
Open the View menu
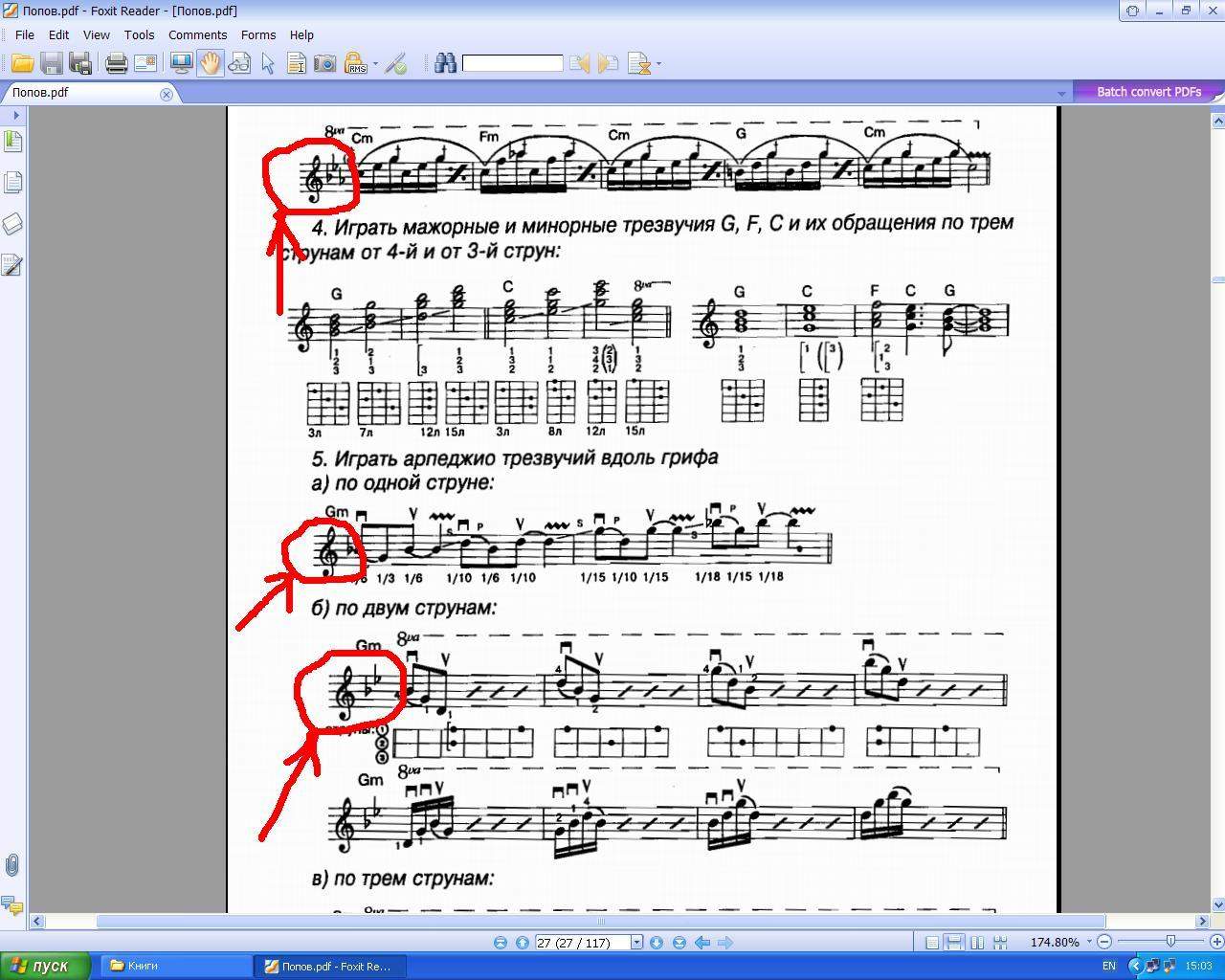(96, 34)
